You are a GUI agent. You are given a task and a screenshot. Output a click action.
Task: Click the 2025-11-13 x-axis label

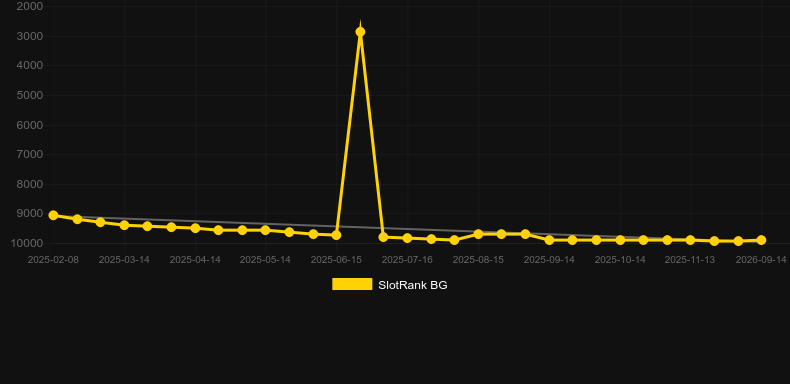click(x=690, y=260)
